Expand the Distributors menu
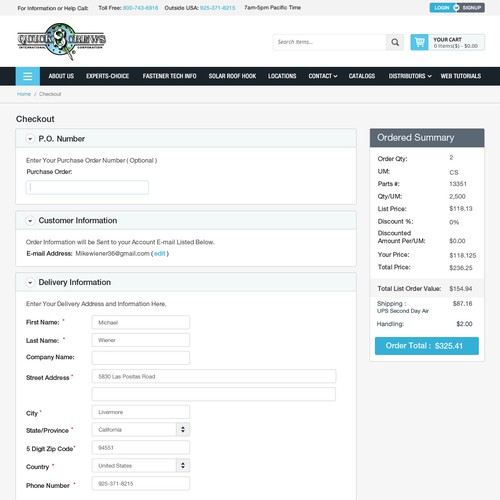Screen dimensions: 500x500 click(410, 76)
